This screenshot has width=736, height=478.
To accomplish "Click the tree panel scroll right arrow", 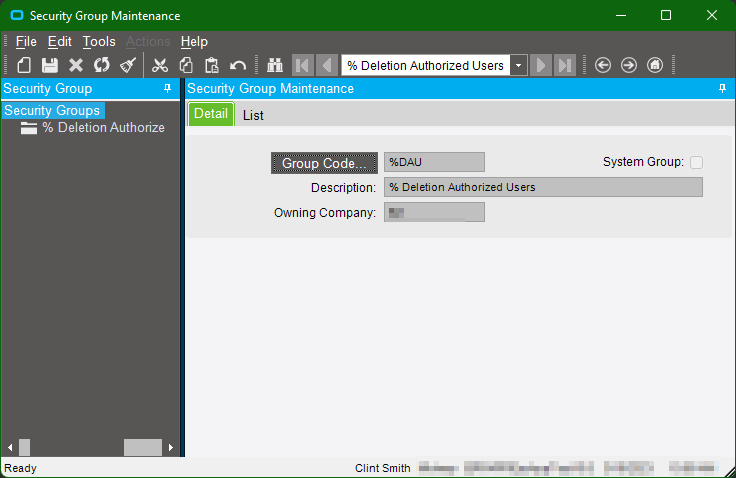I will coord(171,447).
